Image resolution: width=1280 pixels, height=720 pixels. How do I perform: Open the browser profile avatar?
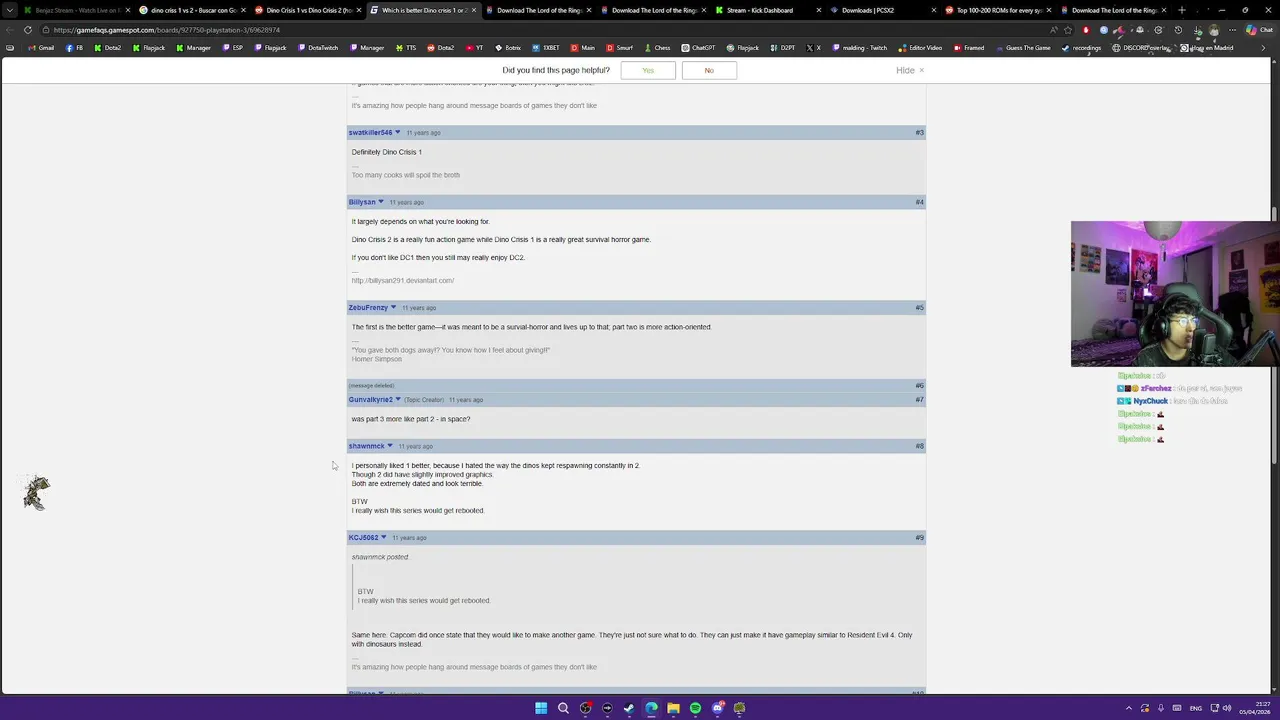[x=1214, y=30]
